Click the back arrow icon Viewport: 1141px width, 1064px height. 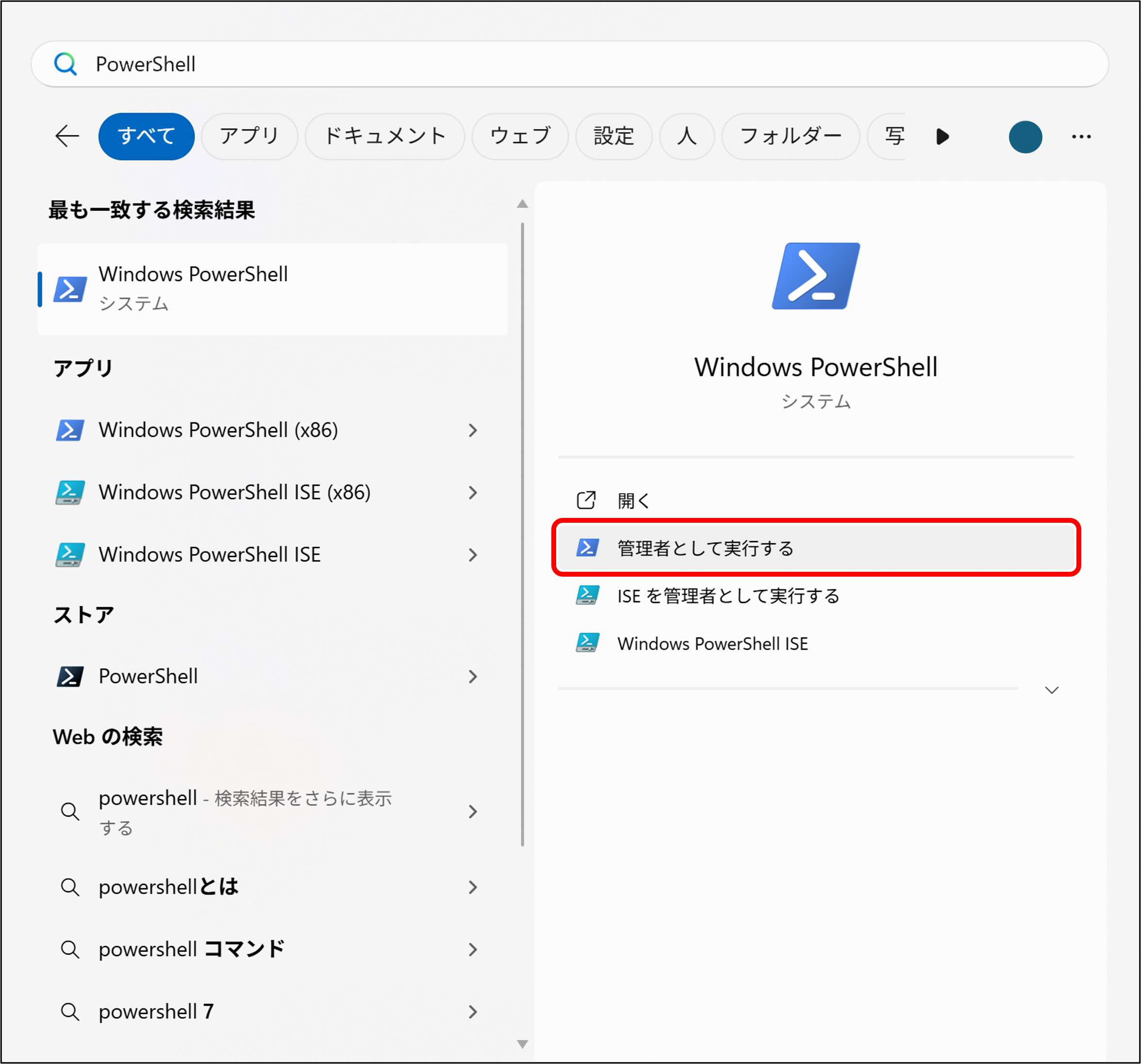67,136
